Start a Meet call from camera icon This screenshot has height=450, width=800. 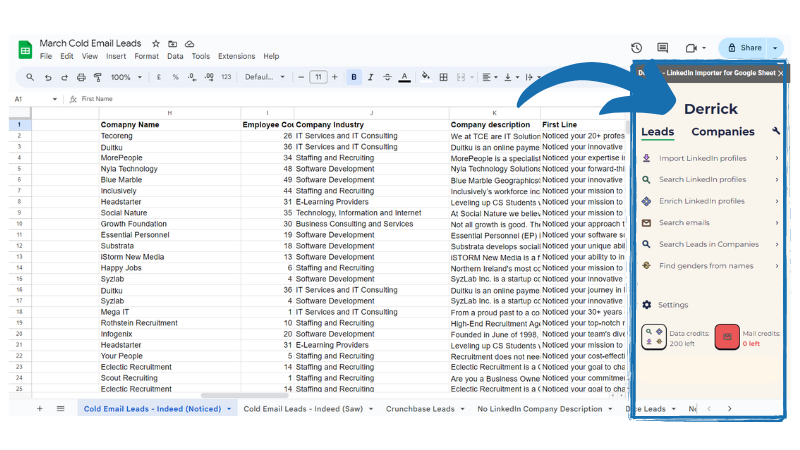(x=691, y=48)
